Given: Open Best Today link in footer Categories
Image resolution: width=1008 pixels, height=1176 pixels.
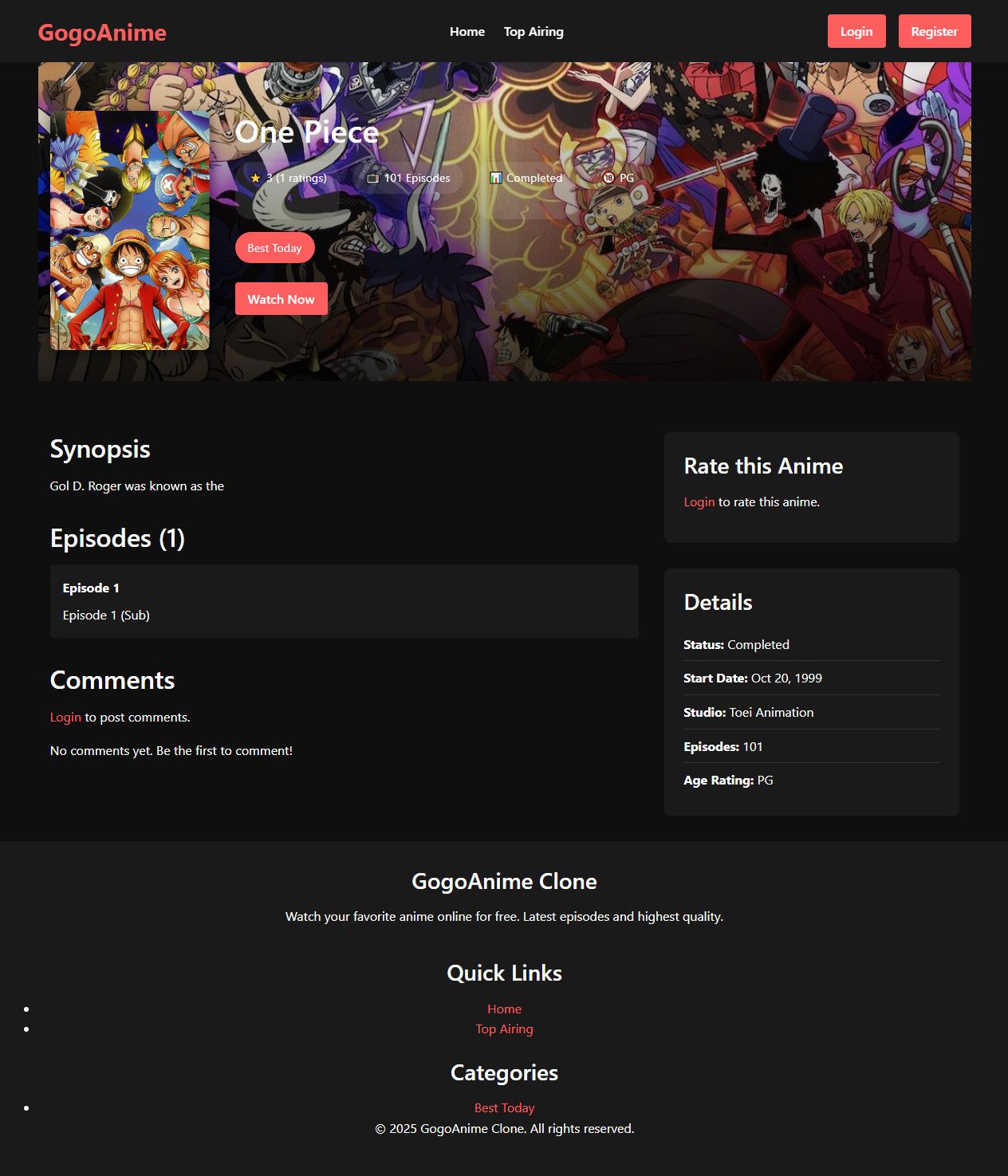Looking at the screenshot, I should click(x=504, y=1108).
